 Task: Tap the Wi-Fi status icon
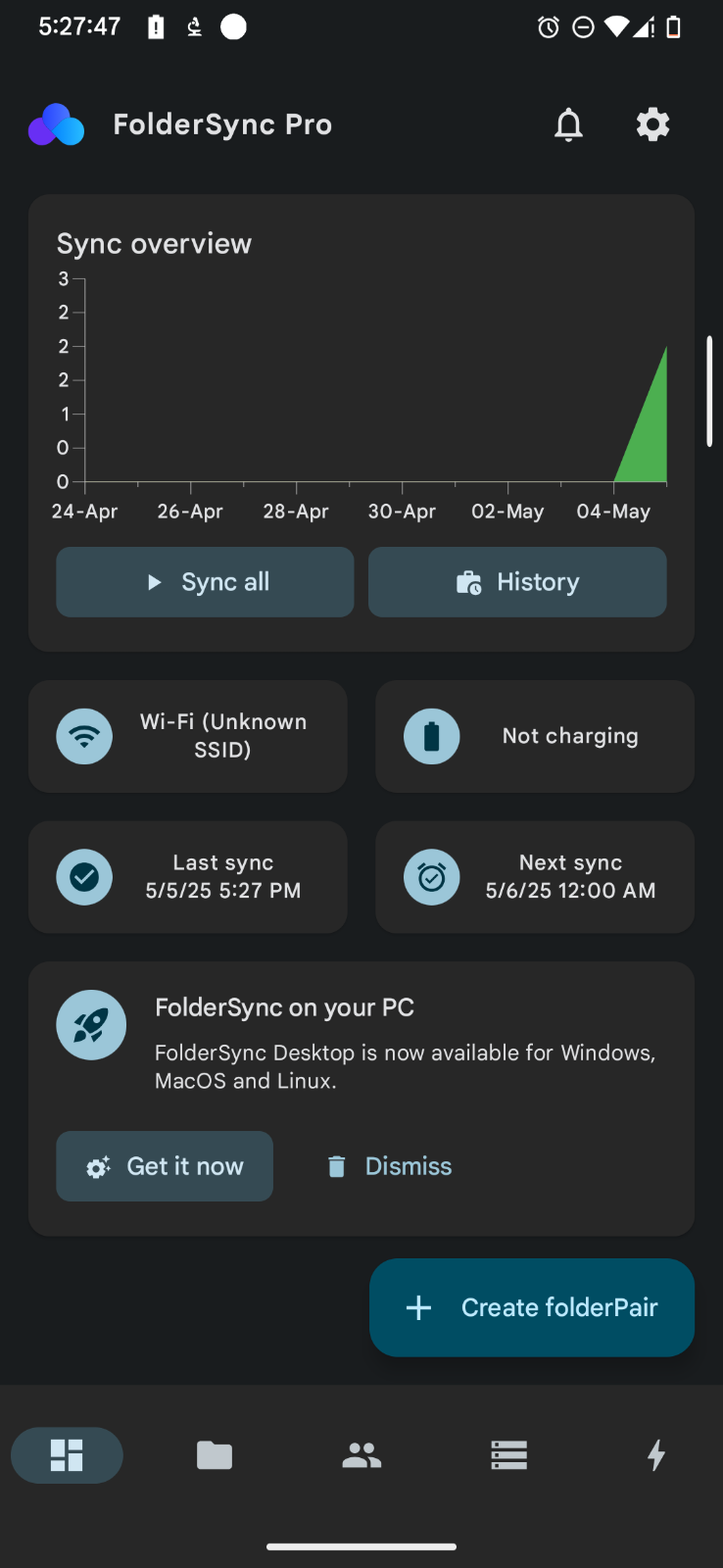pyautogui.click(x=84, y=736)
